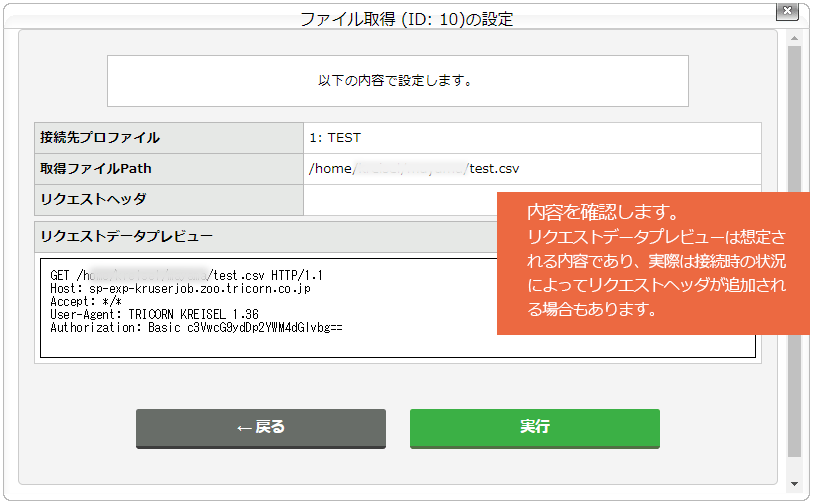Click the /home/.../test.csv path value
This screenshot has width=814, height=503.
point(414,169)
